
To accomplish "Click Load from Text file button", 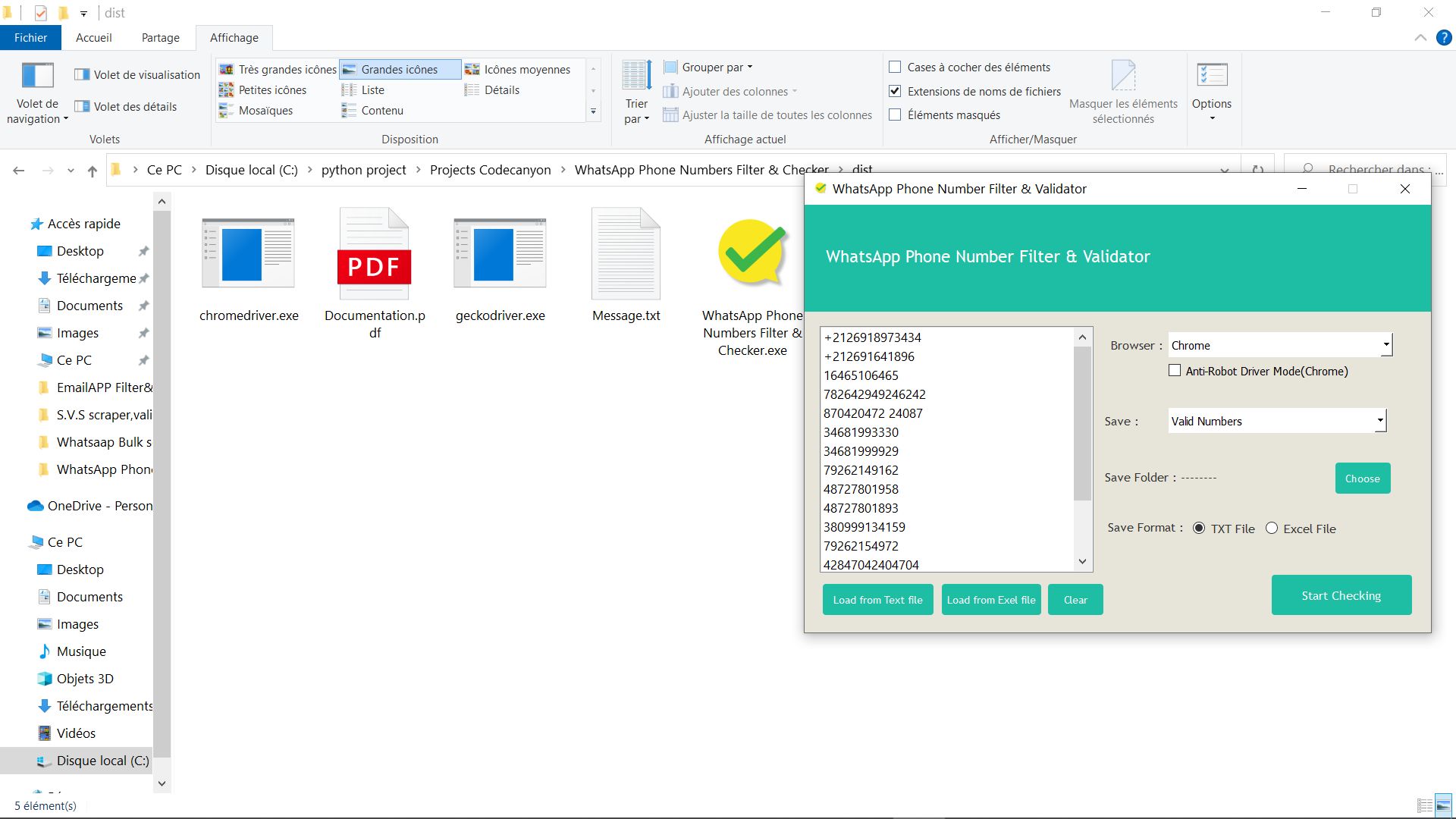I will point(877,600).
